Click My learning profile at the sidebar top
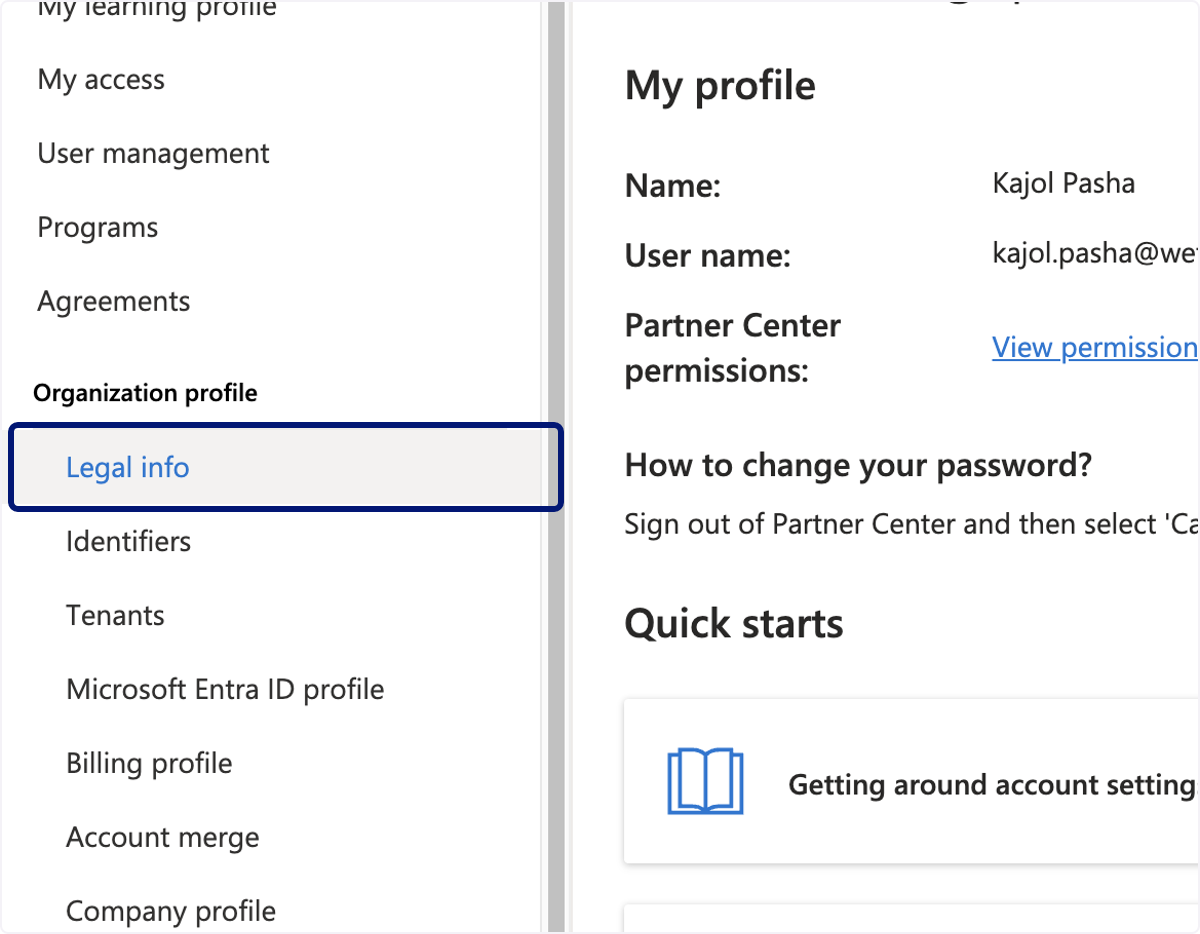The width and height of the screenshot is (1200, 934). tap(157, 10)
